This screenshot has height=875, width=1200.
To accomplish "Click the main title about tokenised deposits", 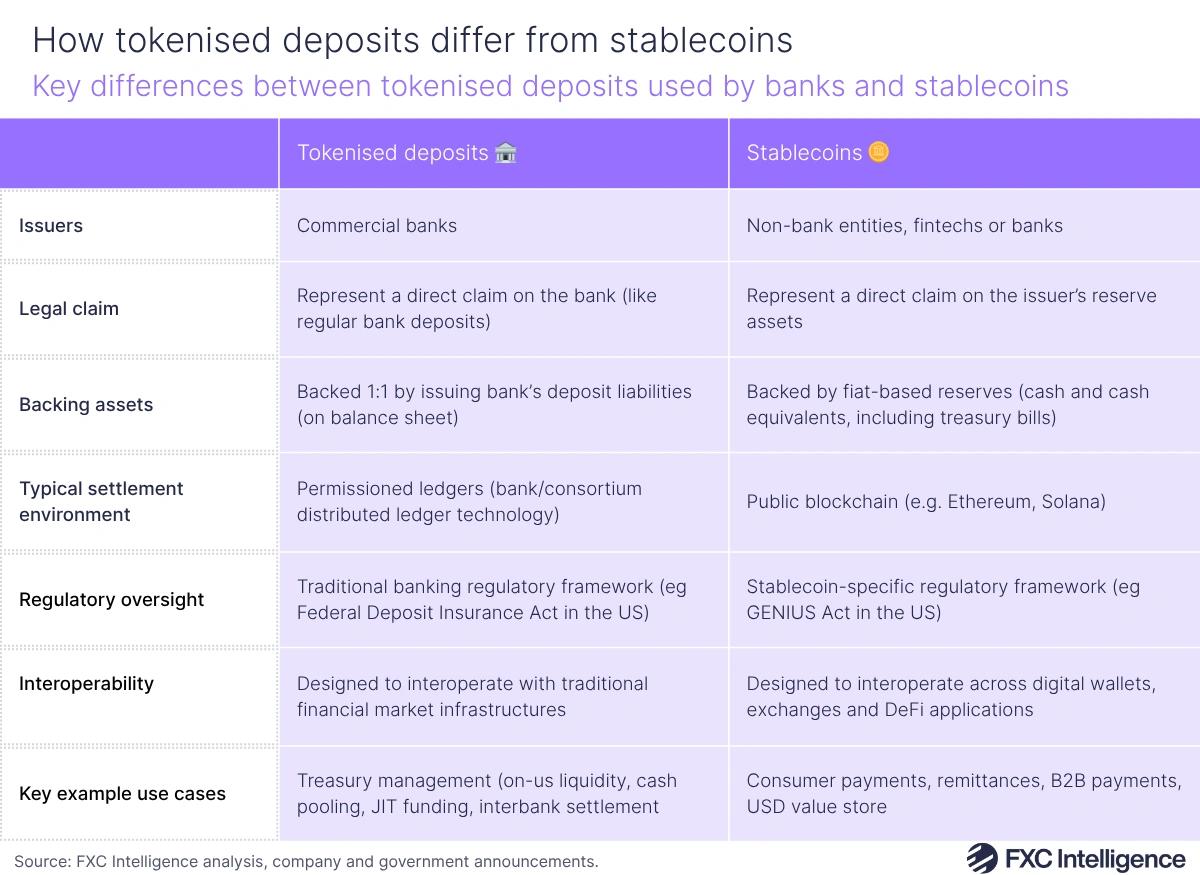I will [x=412, y=40].
